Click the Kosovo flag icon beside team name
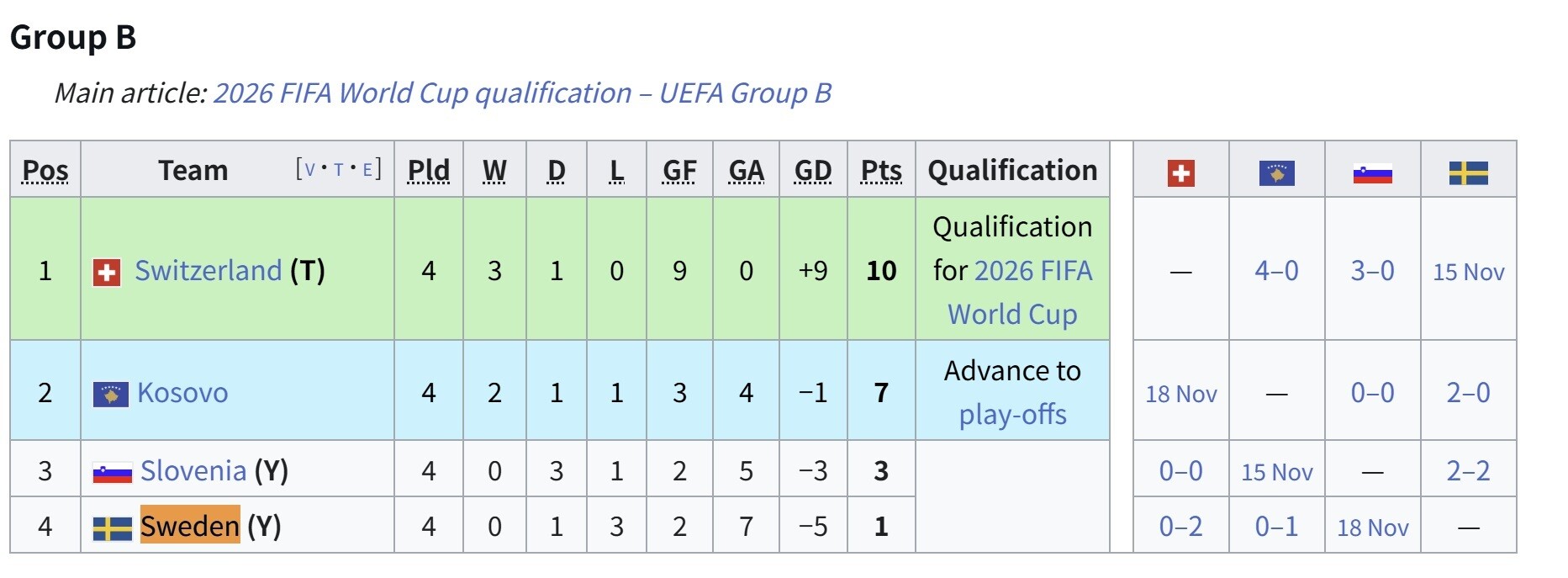The image size is (1568, 578). coord(110,394)
